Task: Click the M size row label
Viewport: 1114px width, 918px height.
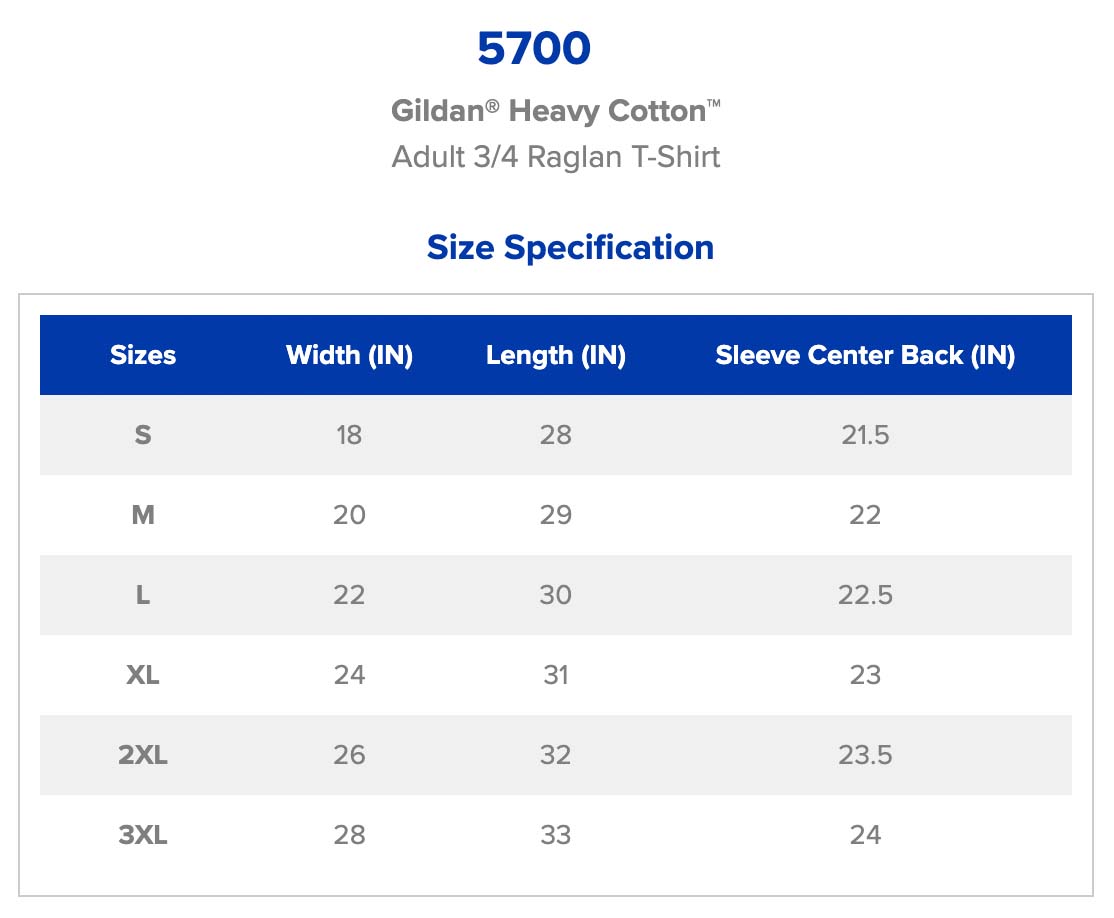Action: point(143,515)
